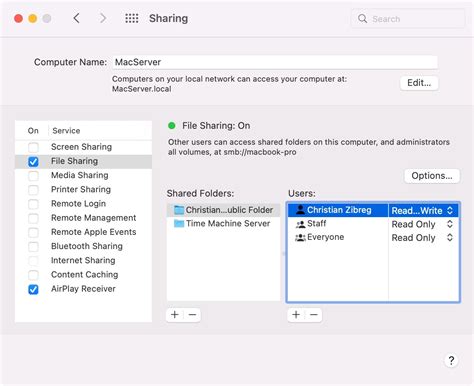Enable Media Sharing checkbox

click(x=33, y=176)
